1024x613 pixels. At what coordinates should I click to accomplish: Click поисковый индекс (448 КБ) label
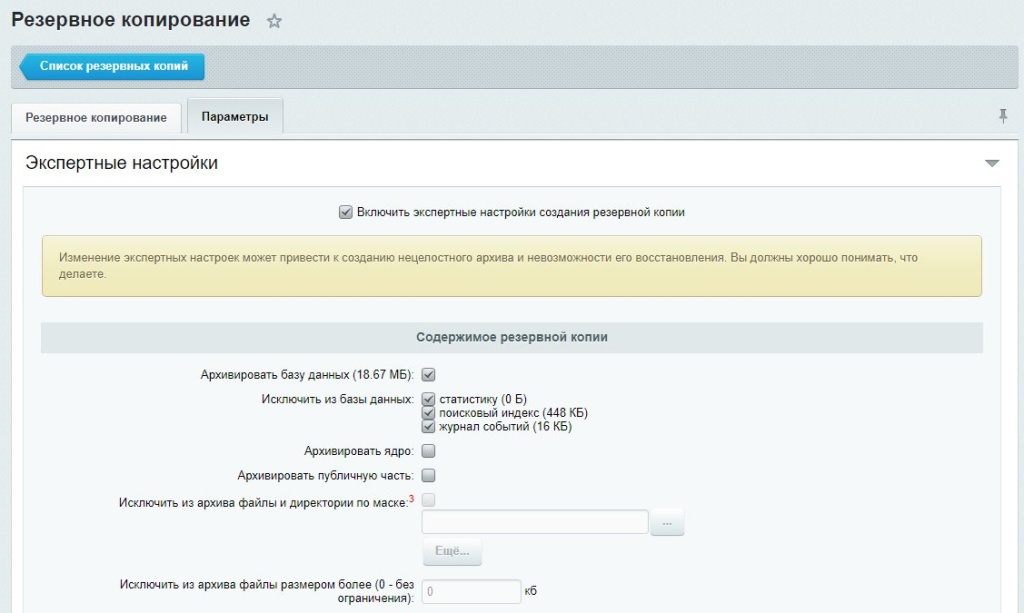click(513, 413)
